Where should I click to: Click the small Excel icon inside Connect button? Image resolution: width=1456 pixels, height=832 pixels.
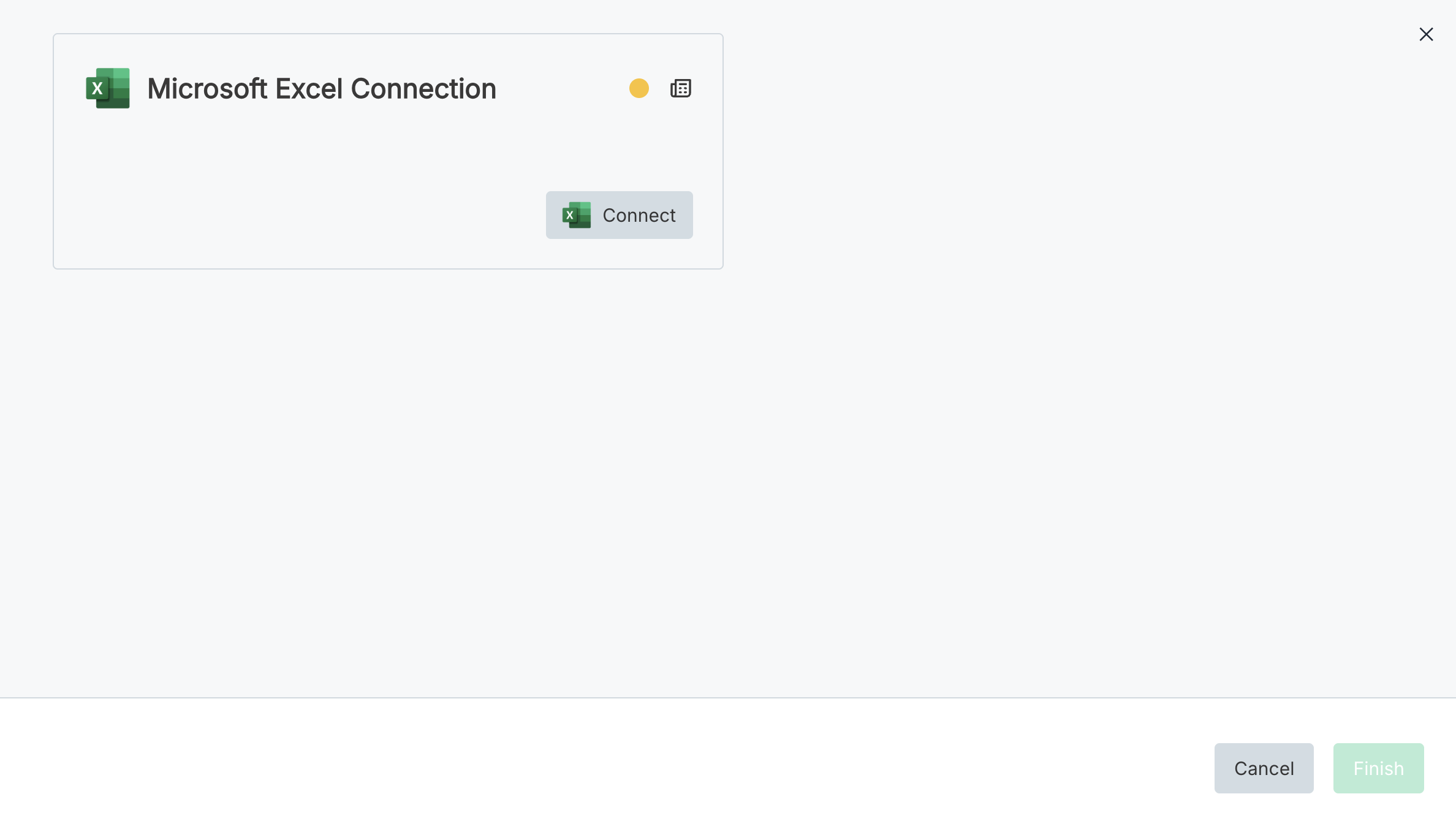click(576, 215)
